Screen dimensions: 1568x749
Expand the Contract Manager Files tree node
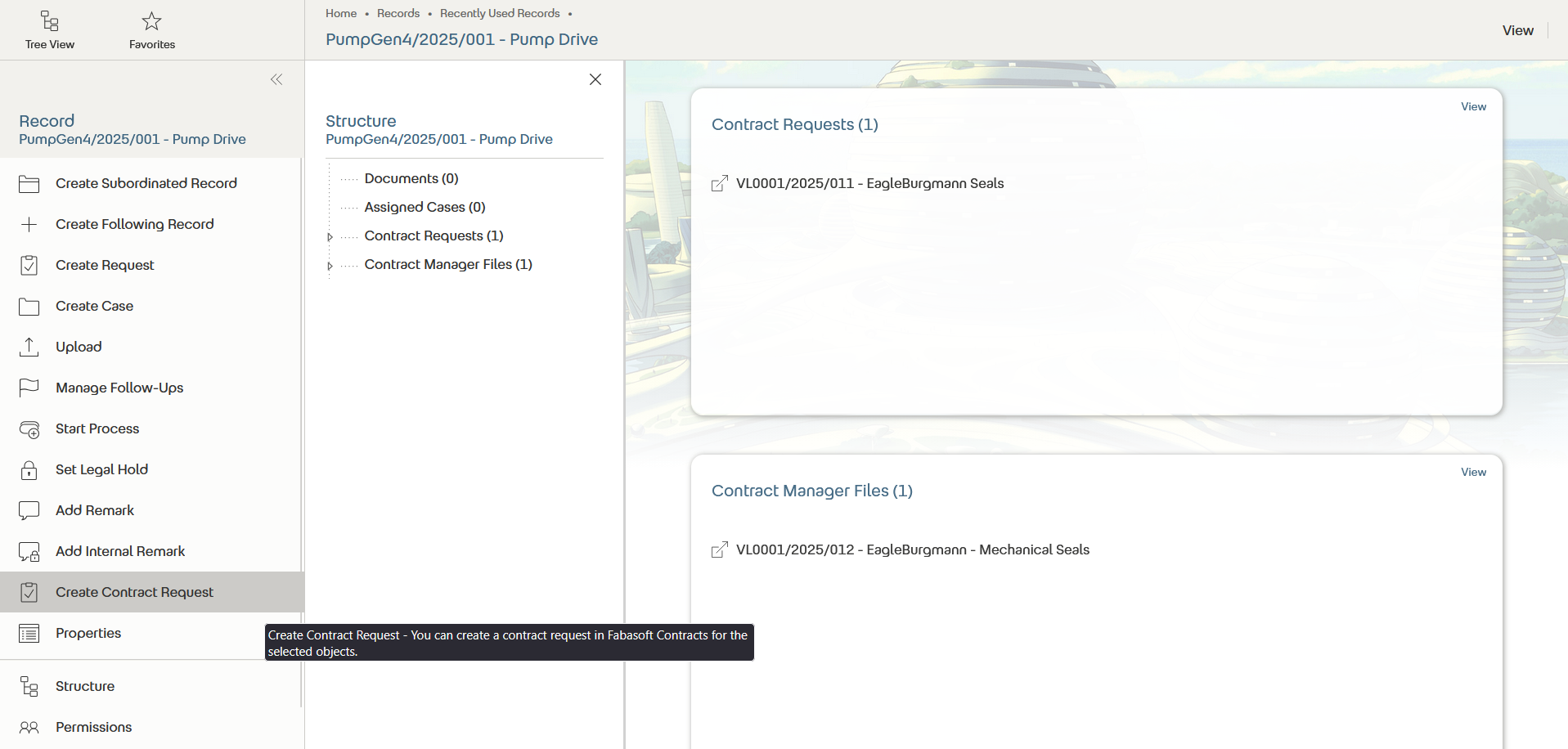tap(330, 265)
